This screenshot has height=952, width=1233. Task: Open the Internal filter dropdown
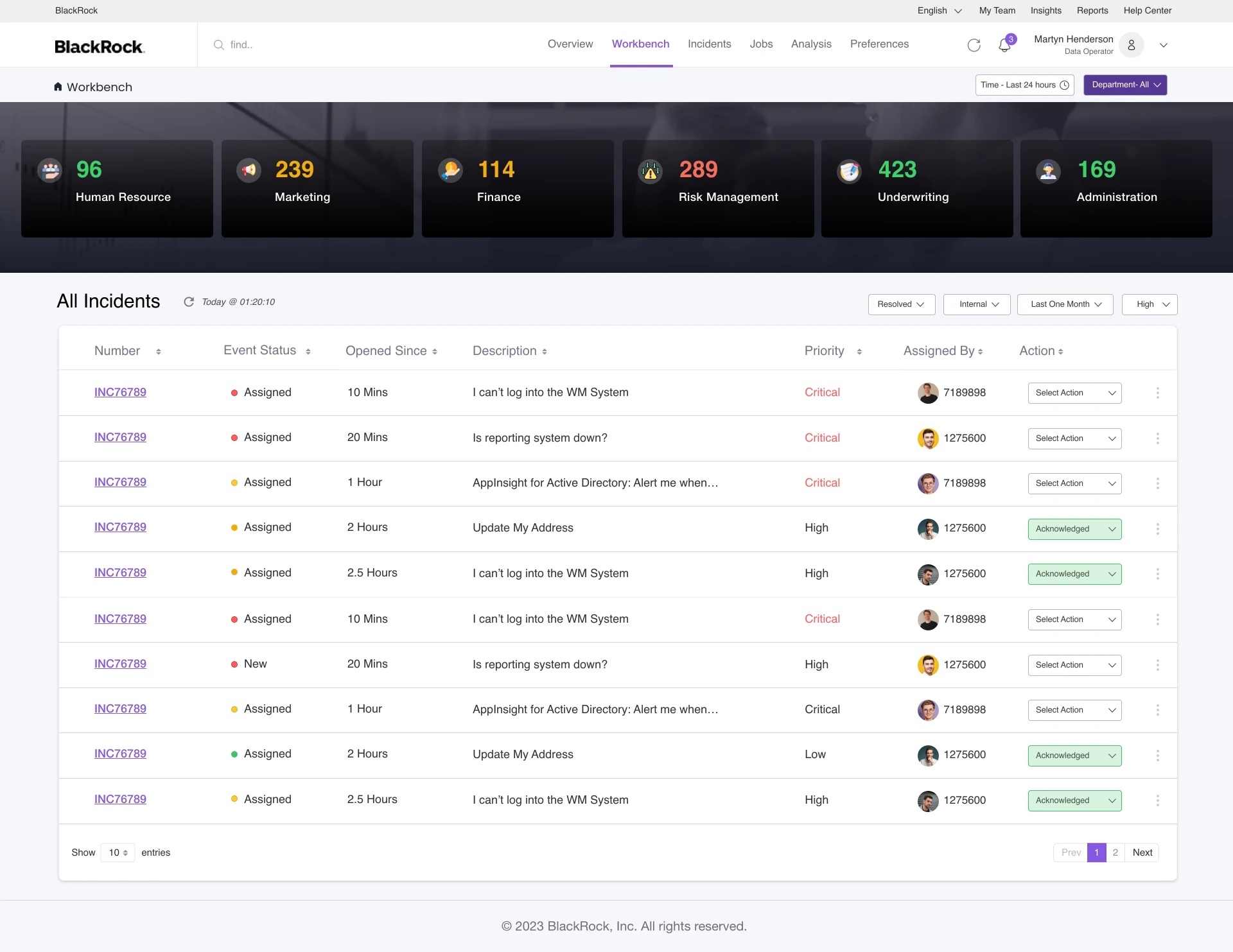click(x=977, y=304)
